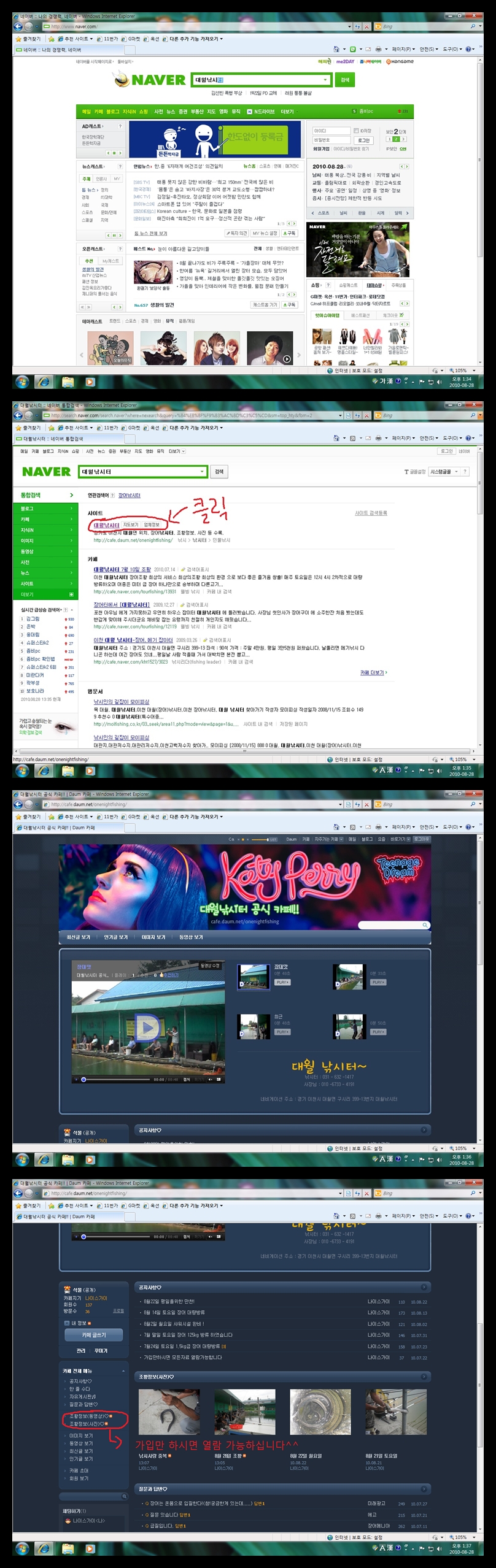Open the Hangame icon link

click(x=400, y=61)
